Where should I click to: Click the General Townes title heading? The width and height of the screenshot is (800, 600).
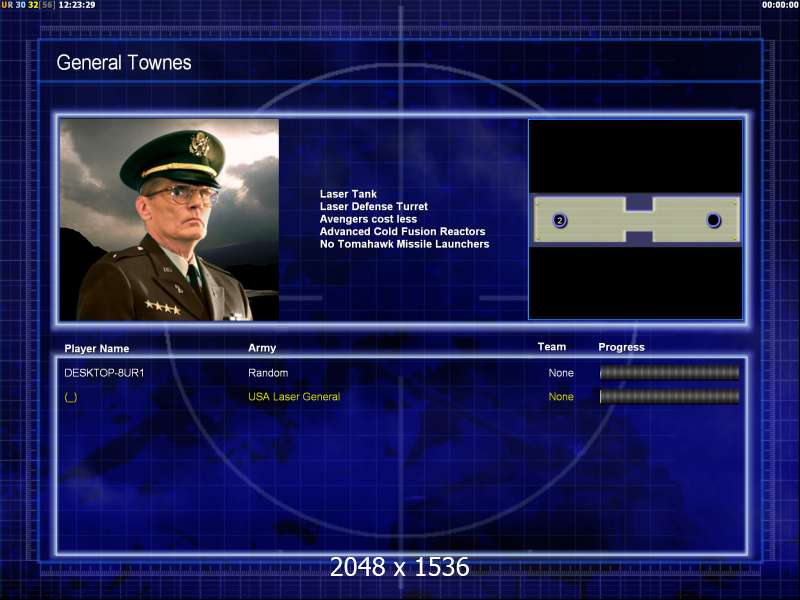pos(124,63)
